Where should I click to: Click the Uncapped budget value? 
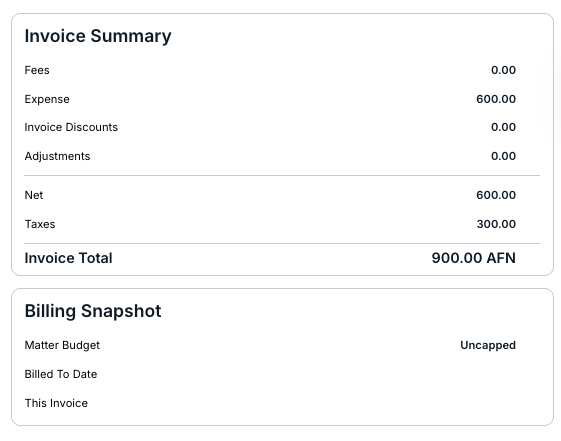pos(488,346)
